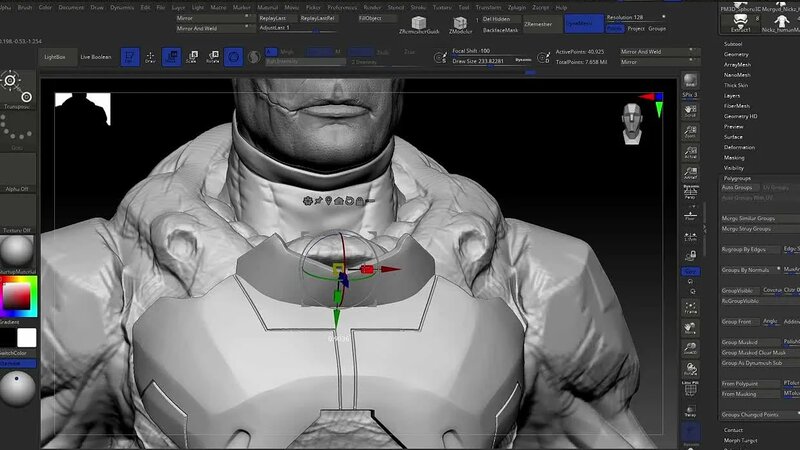Expand the FiberMesh section

click(x=737, y=106)
